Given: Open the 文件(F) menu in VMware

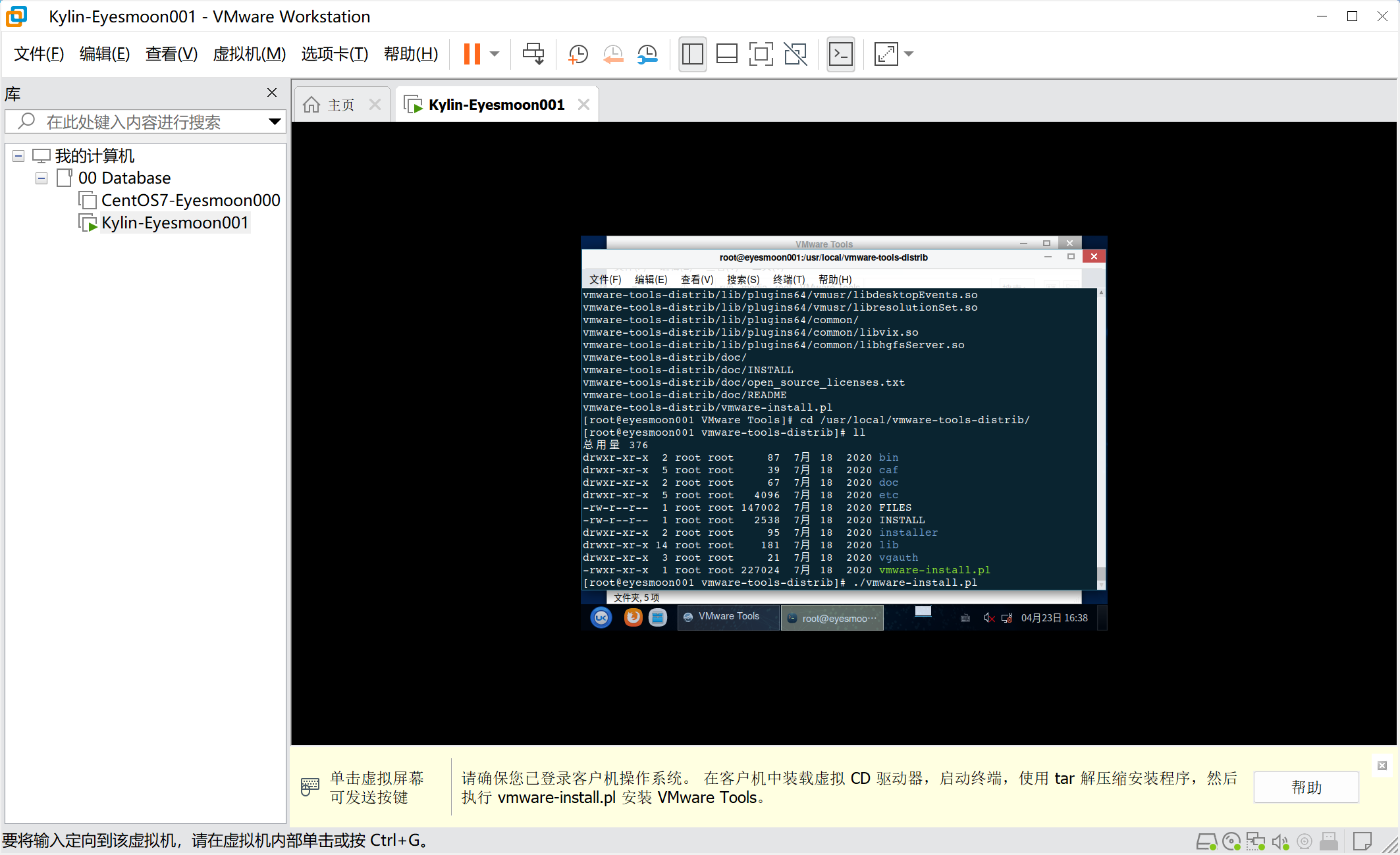Looking at the screenshot, I should pos(39,54).
